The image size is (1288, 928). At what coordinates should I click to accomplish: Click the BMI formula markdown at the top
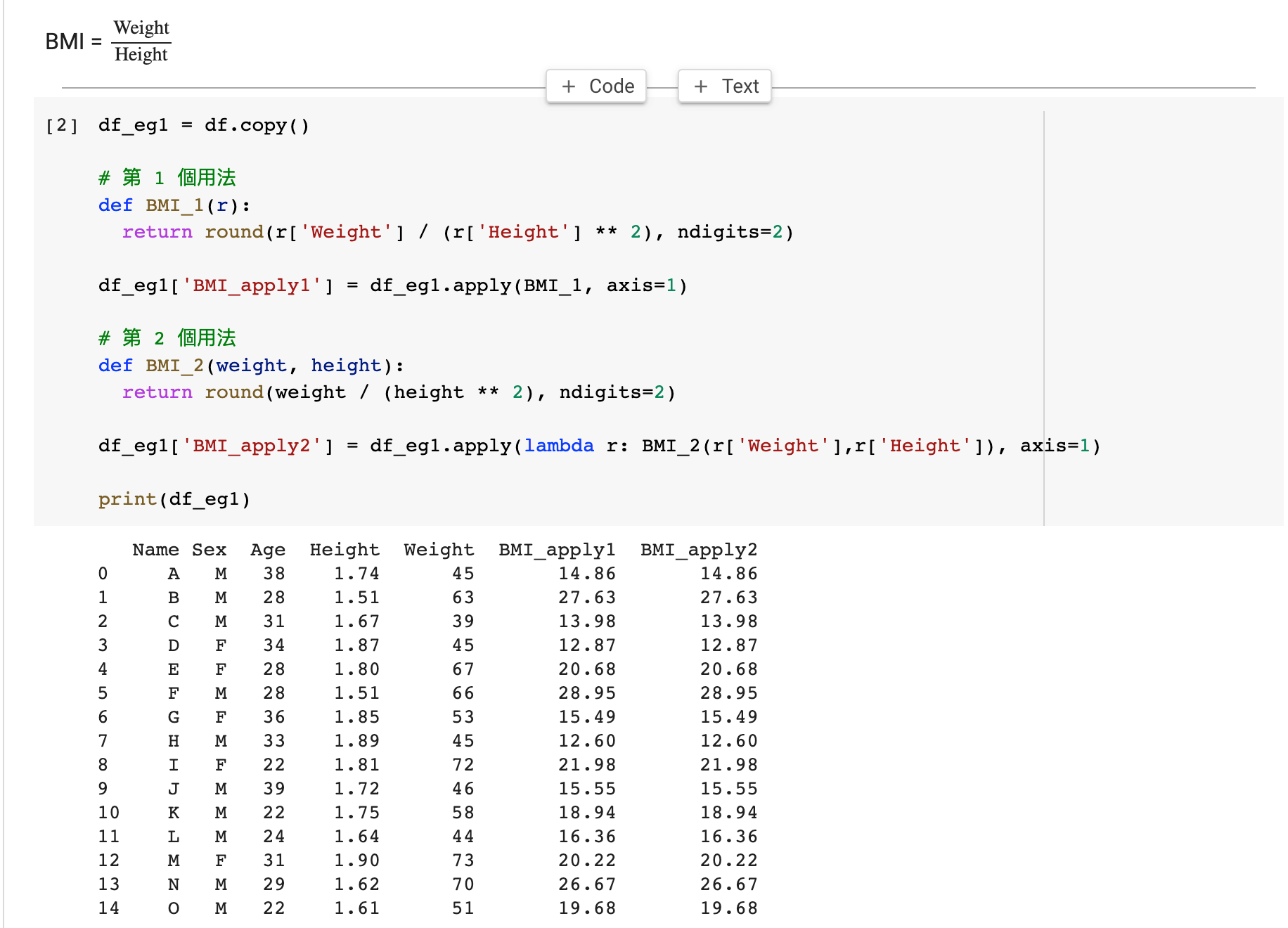[x=105, y=39]
